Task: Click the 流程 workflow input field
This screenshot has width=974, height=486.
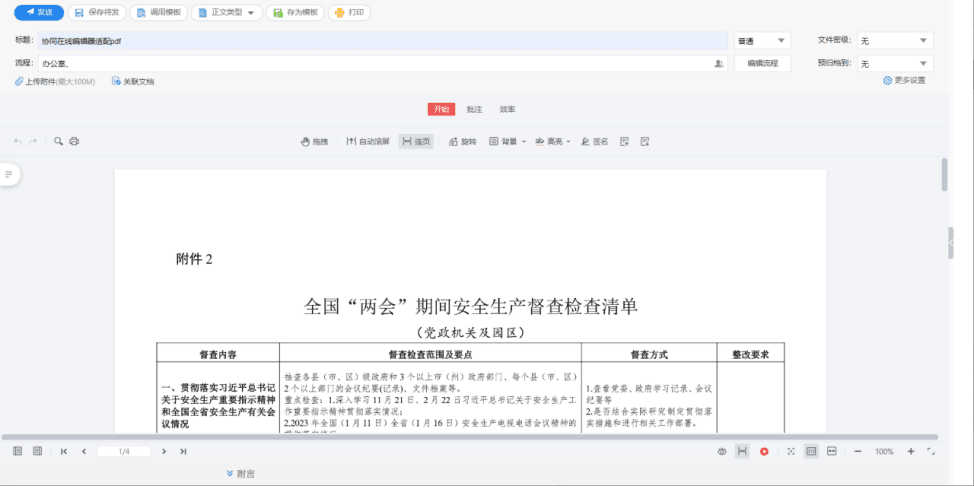Action: tap(383, 63)
